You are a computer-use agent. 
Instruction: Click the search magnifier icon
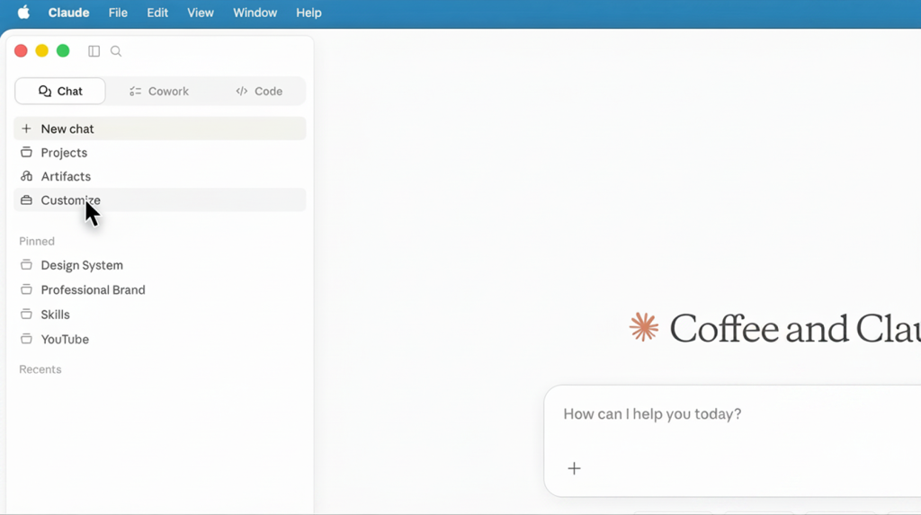pyautogui.click(x=116, y=51)
